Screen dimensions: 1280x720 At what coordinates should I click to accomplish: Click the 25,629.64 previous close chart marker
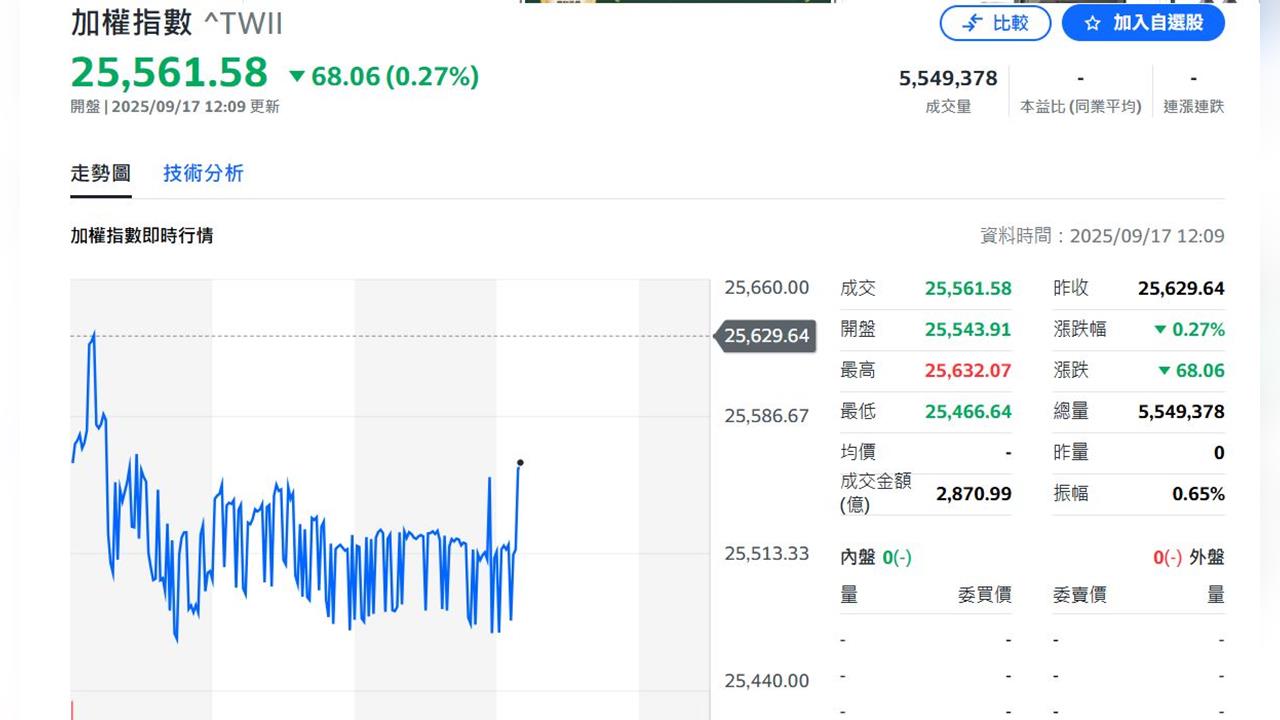(x=766, y=336)
